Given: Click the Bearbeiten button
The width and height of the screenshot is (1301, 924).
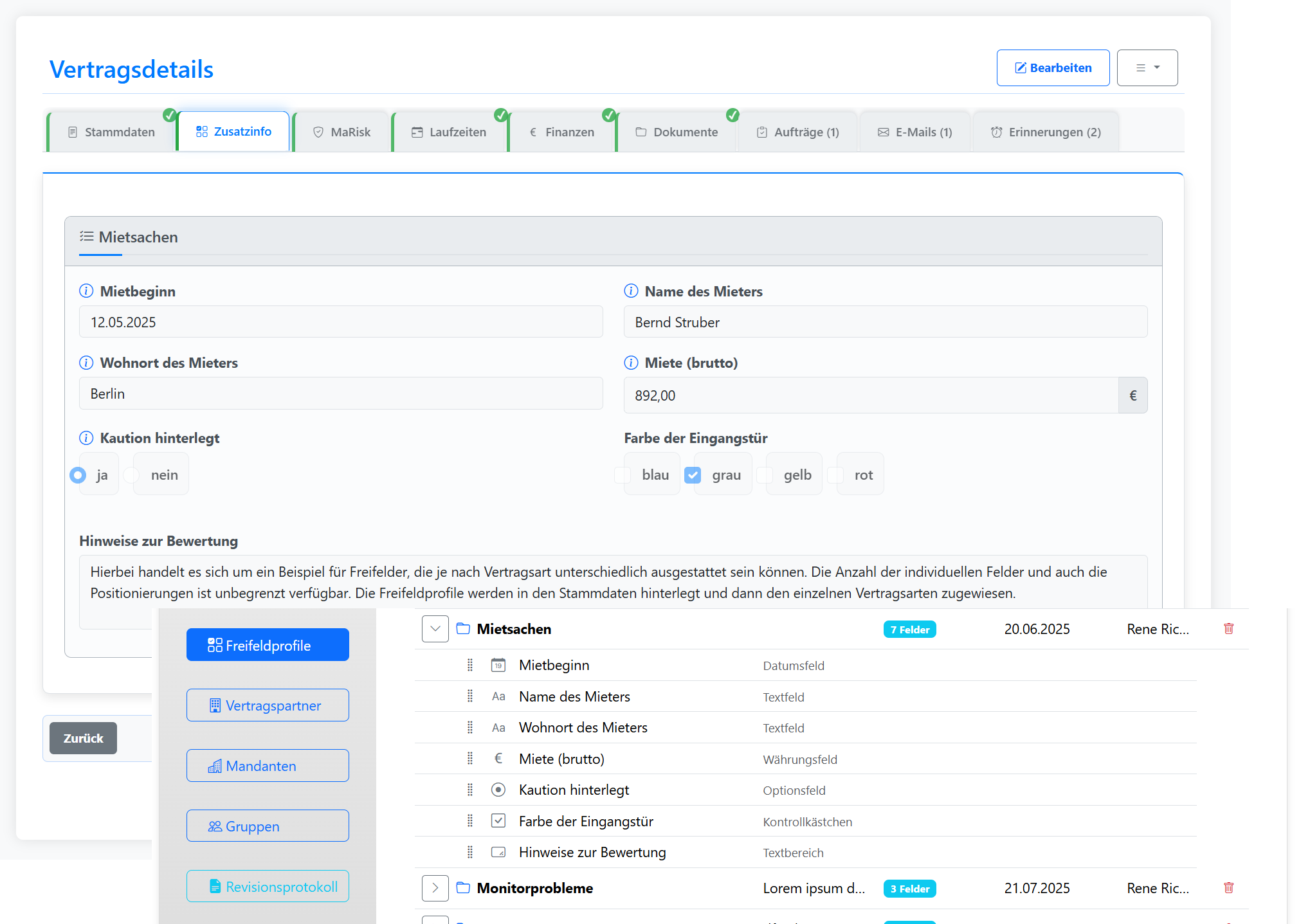Looking at the screenshot, I should [x=1053, y=68].
